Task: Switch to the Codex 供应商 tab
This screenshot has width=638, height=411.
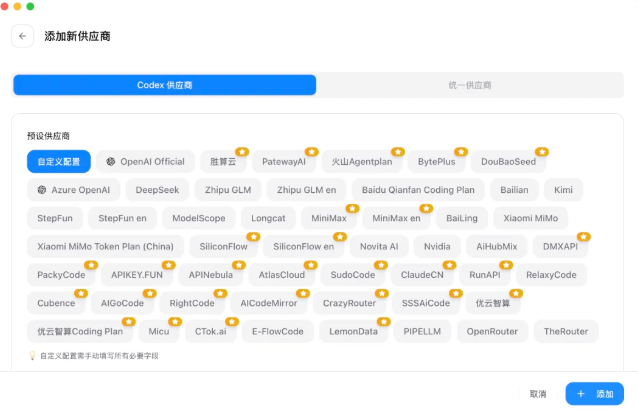Action: [x=164, y=85]
